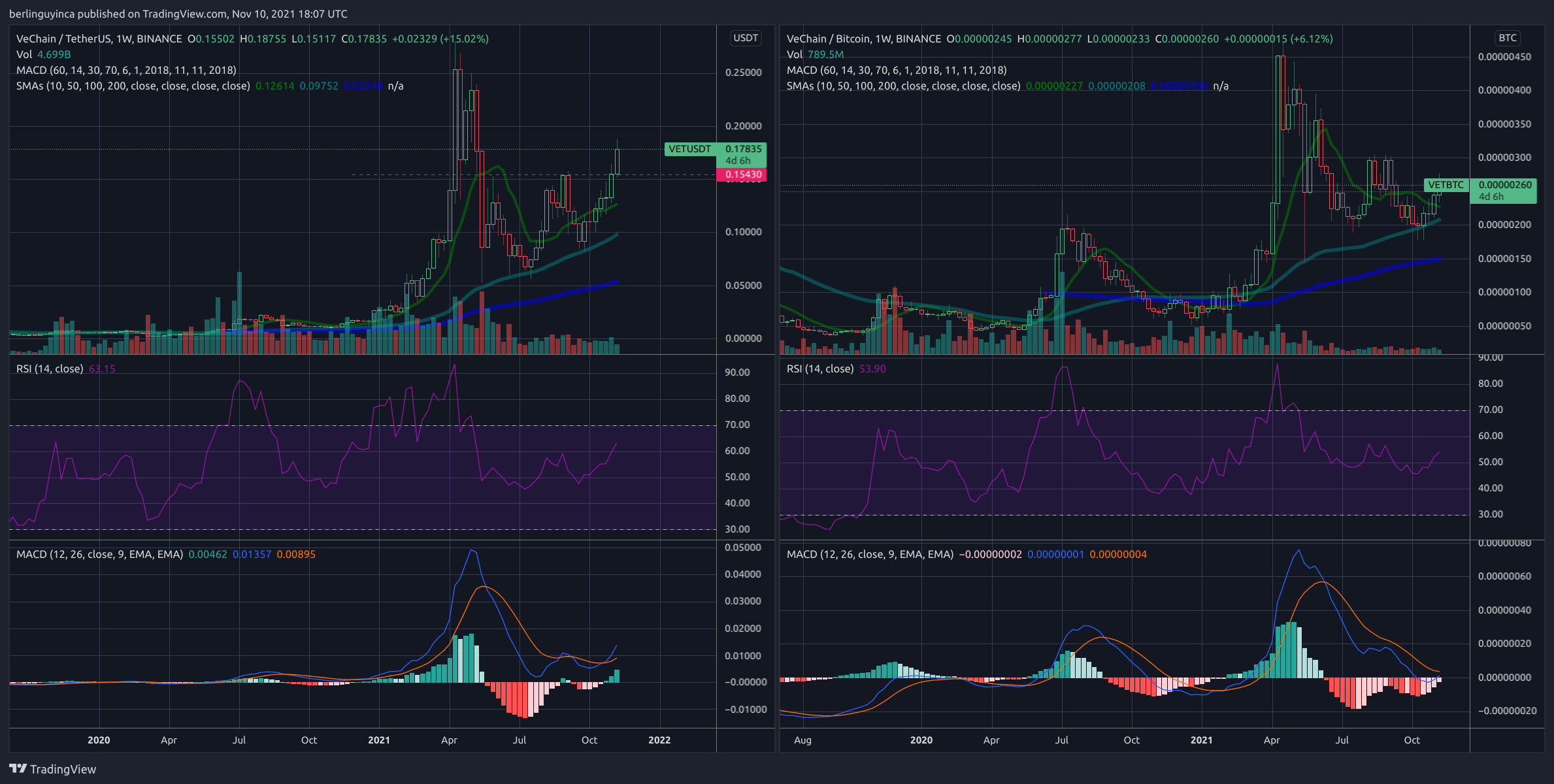Click the TradingView logo icon

tap(18, 769)
